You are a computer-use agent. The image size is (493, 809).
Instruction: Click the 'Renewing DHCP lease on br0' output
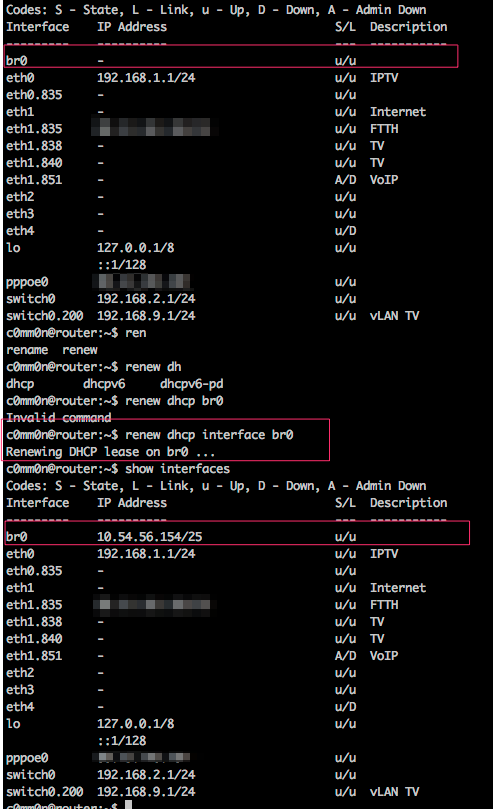tap(110, 452)
